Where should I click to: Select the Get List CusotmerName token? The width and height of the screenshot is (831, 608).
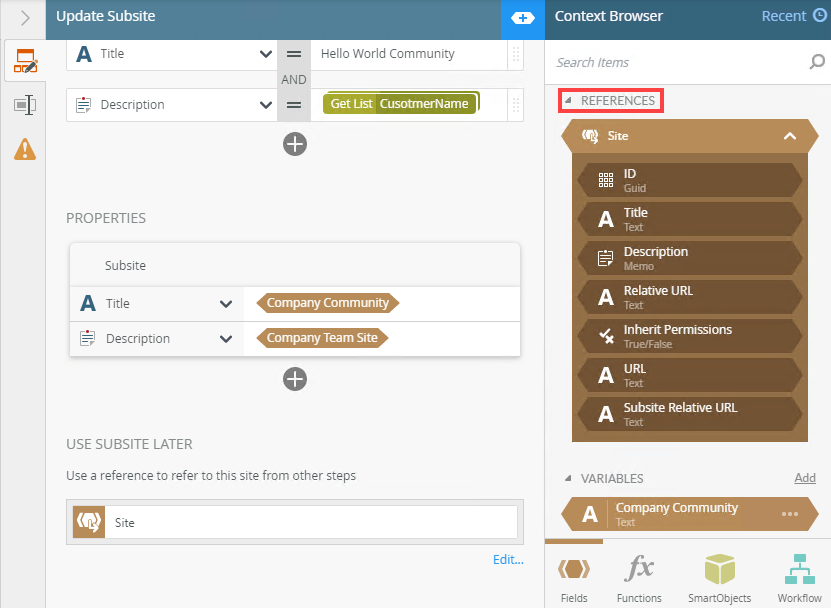(401, 103)
